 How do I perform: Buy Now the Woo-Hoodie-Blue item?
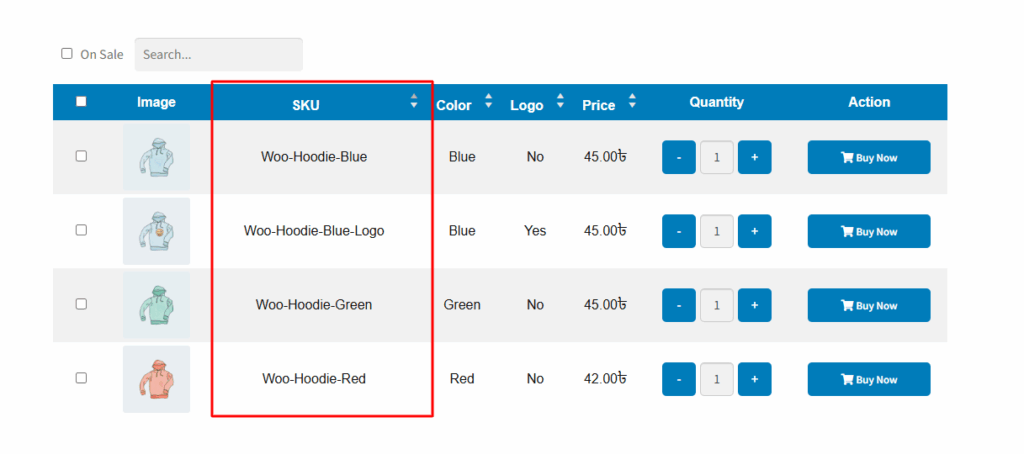[x=869, y=157]
